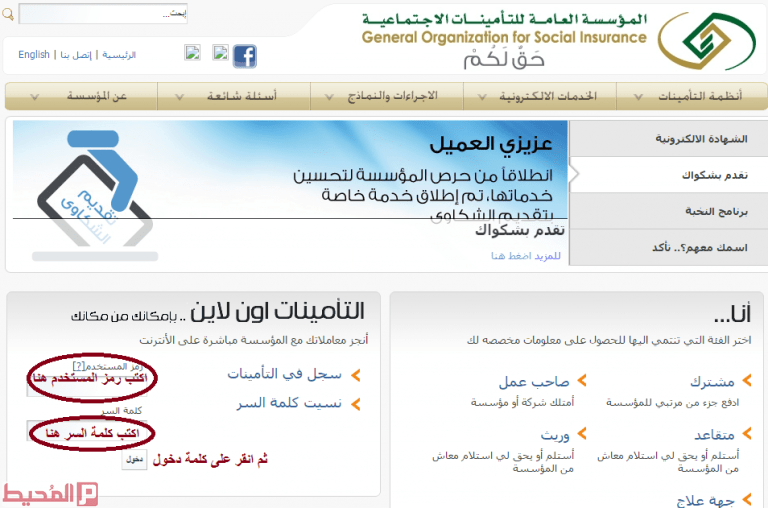Choose the وريث category link
The height and width of the screenshot is (508, 768).
click(555, 435)
